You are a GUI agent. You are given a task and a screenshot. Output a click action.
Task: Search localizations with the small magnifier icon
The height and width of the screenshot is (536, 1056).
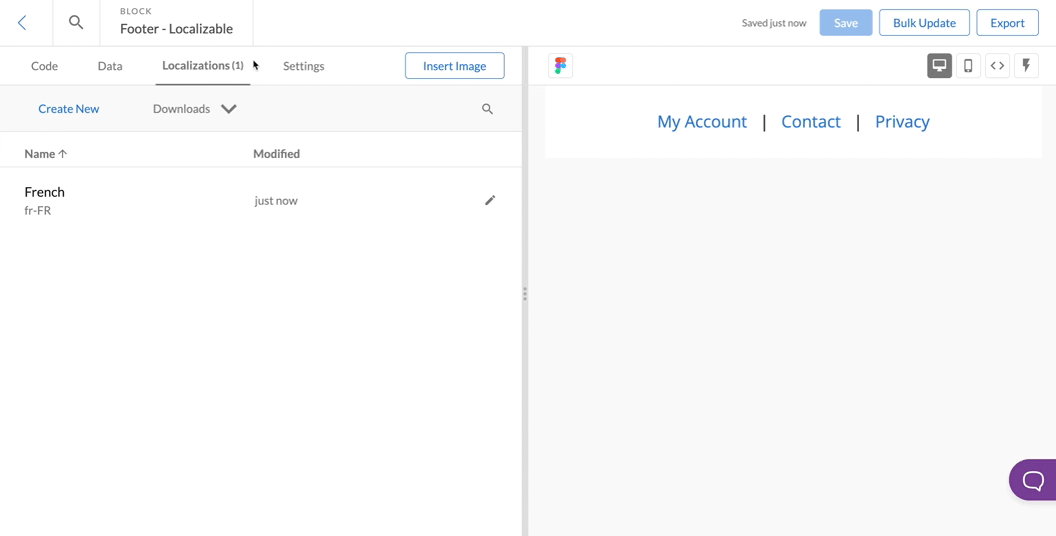click(488, 108)
